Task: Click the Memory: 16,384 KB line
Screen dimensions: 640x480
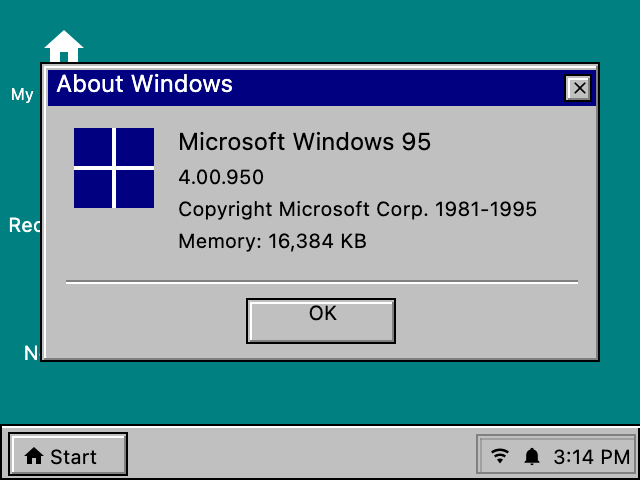Action: 272,241
